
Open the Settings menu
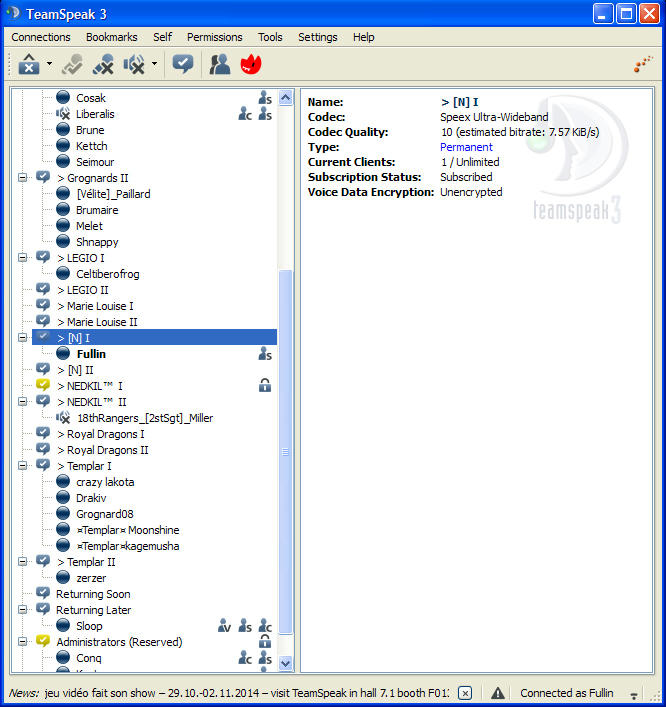(317, 37)
